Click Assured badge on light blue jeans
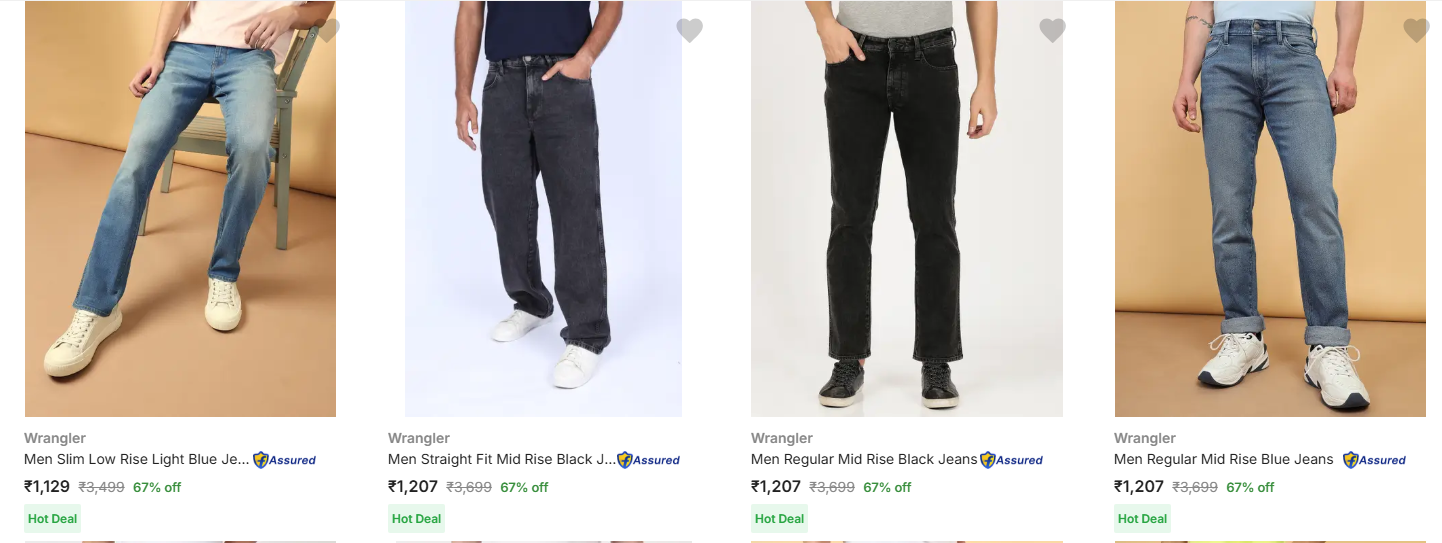 pyautogui.click(x=285, y=461)
